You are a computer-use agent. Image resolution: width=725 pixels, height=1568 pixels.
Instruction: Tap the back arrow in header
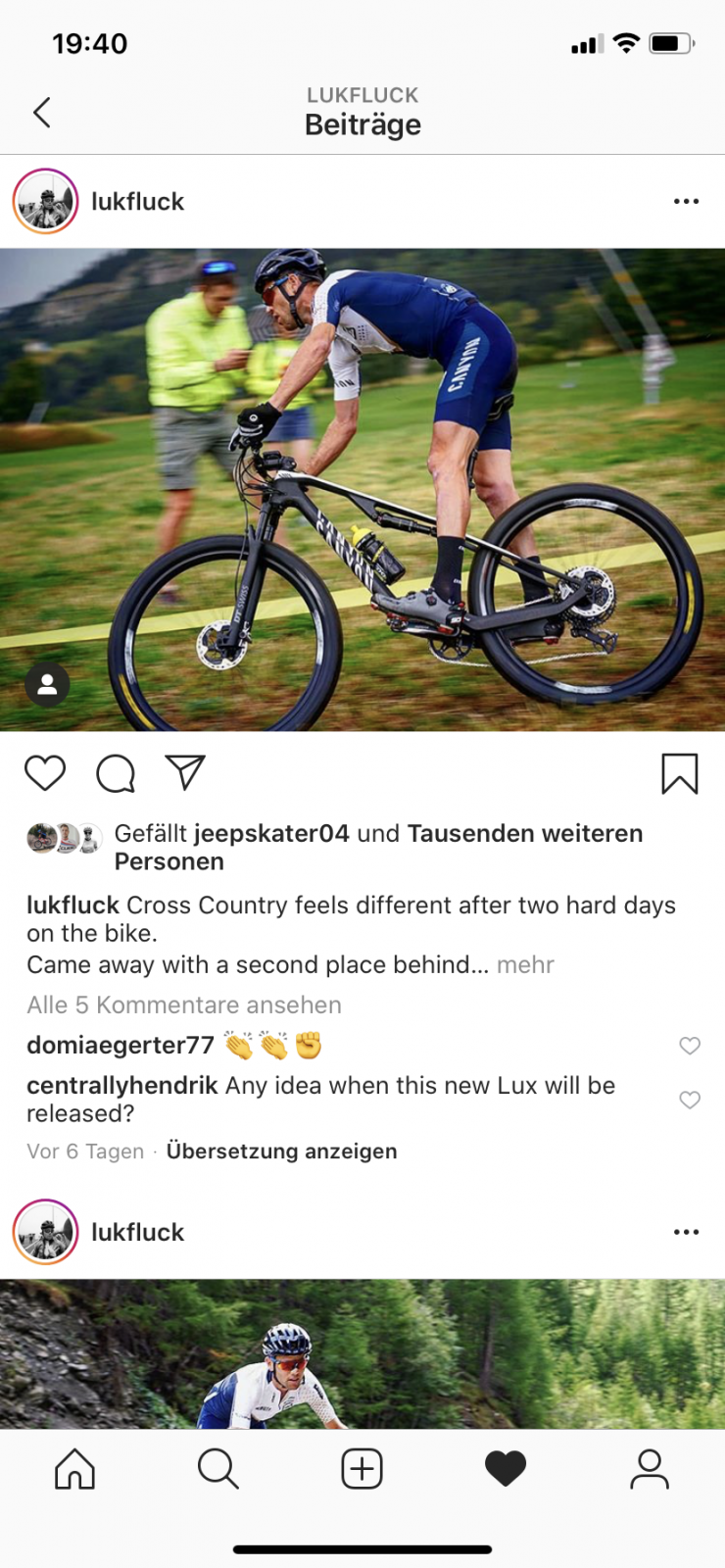(x=41, y=113)
